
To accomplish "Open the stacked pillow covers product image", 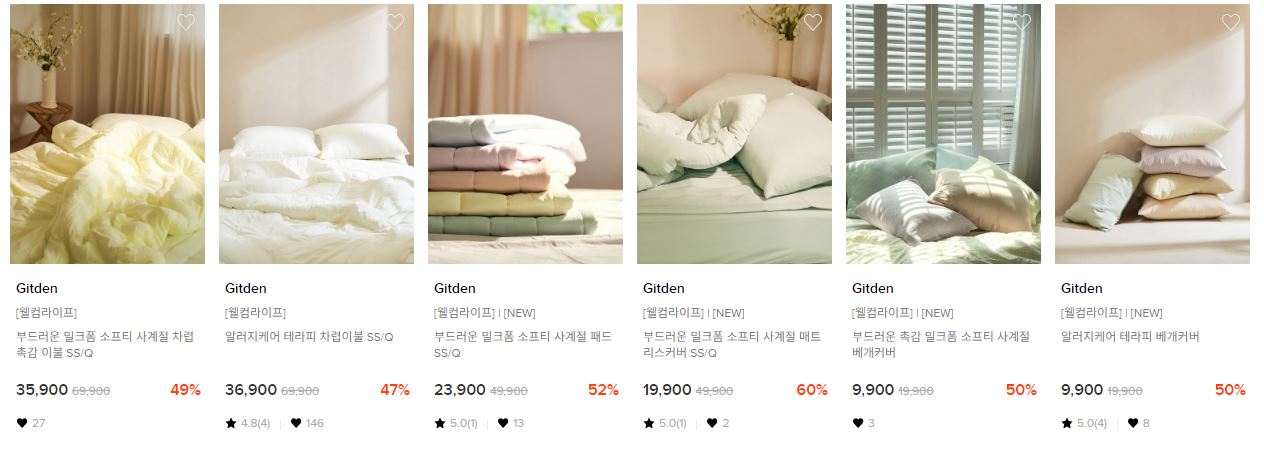I will 1152,134.
